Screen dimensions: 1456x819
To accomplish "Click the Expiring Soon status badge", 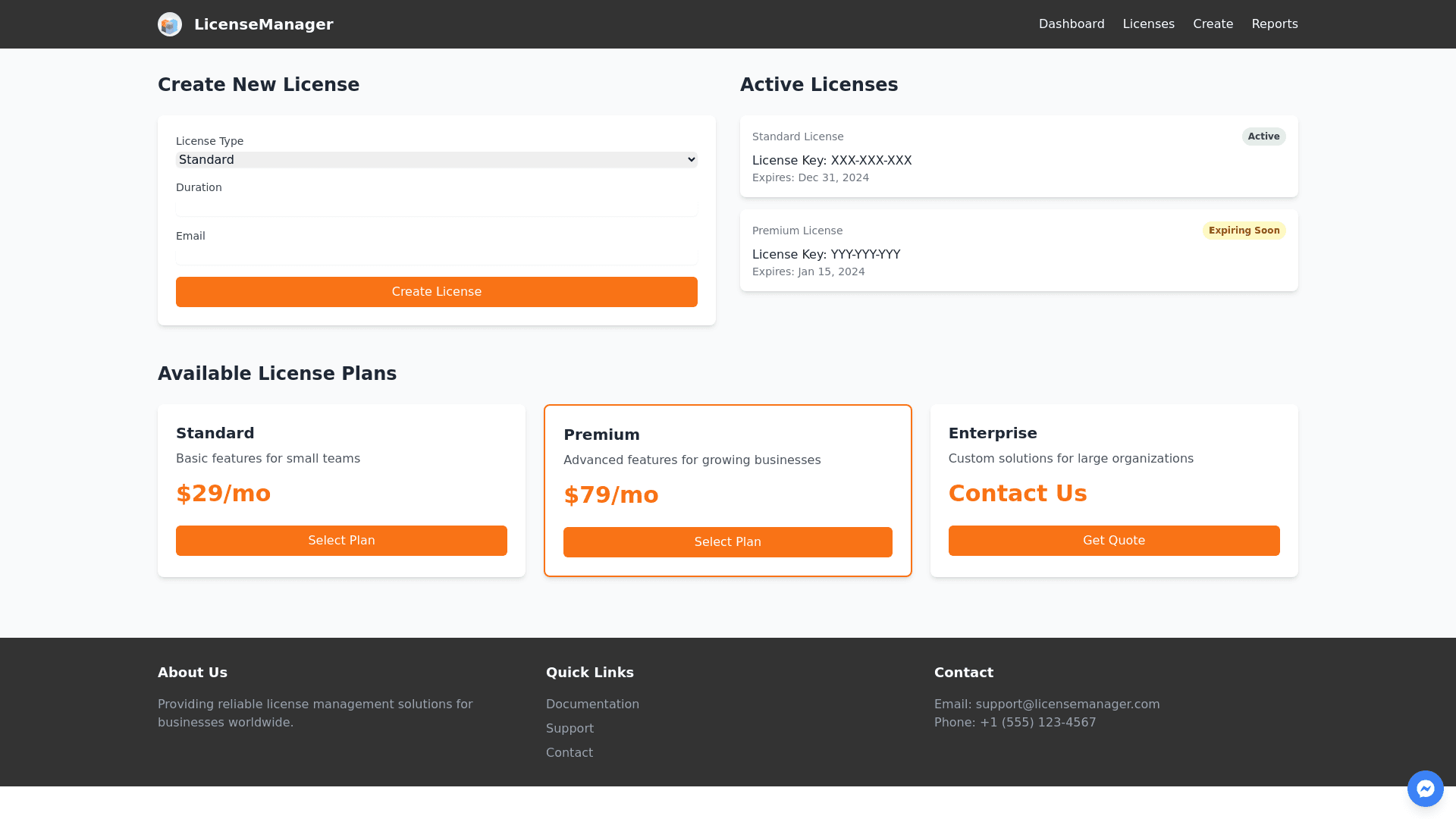I will click(x=1244, y=231).
